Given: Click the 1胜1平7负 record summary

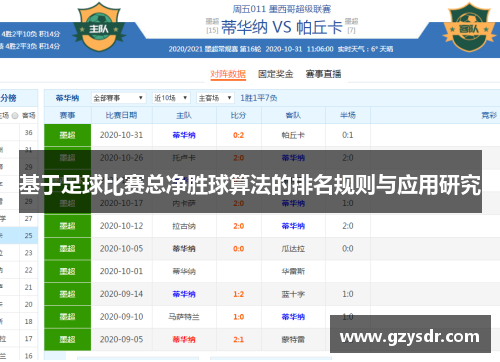Looking at the screenshot, I should point(259,98).
